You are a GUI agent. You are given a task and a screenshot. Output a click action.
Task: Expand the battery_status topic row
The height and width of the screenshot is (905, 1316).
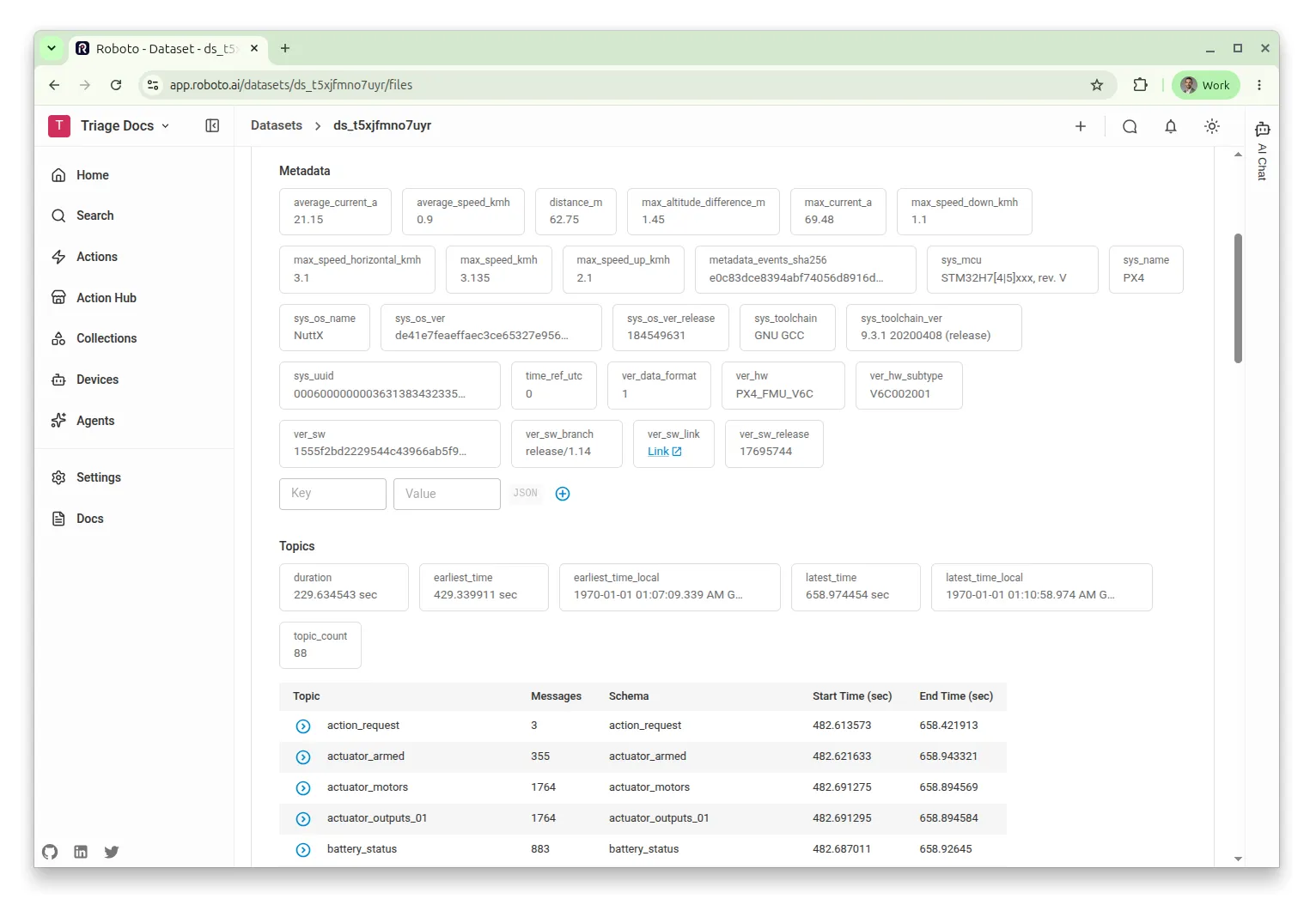(x=303, y=850)
